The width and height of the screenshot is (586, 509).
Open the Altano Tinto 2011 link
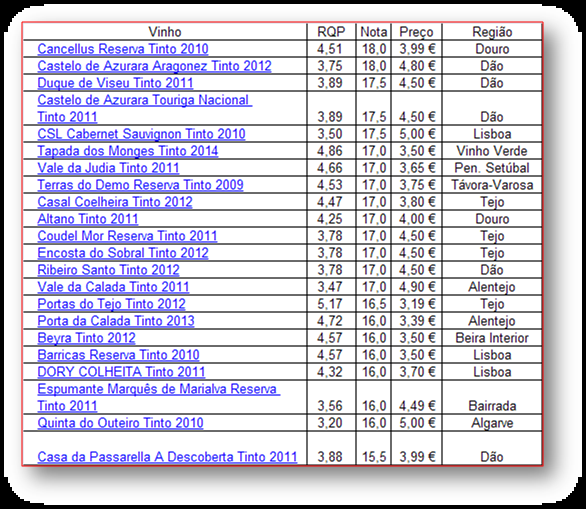(x=88, y=219)
